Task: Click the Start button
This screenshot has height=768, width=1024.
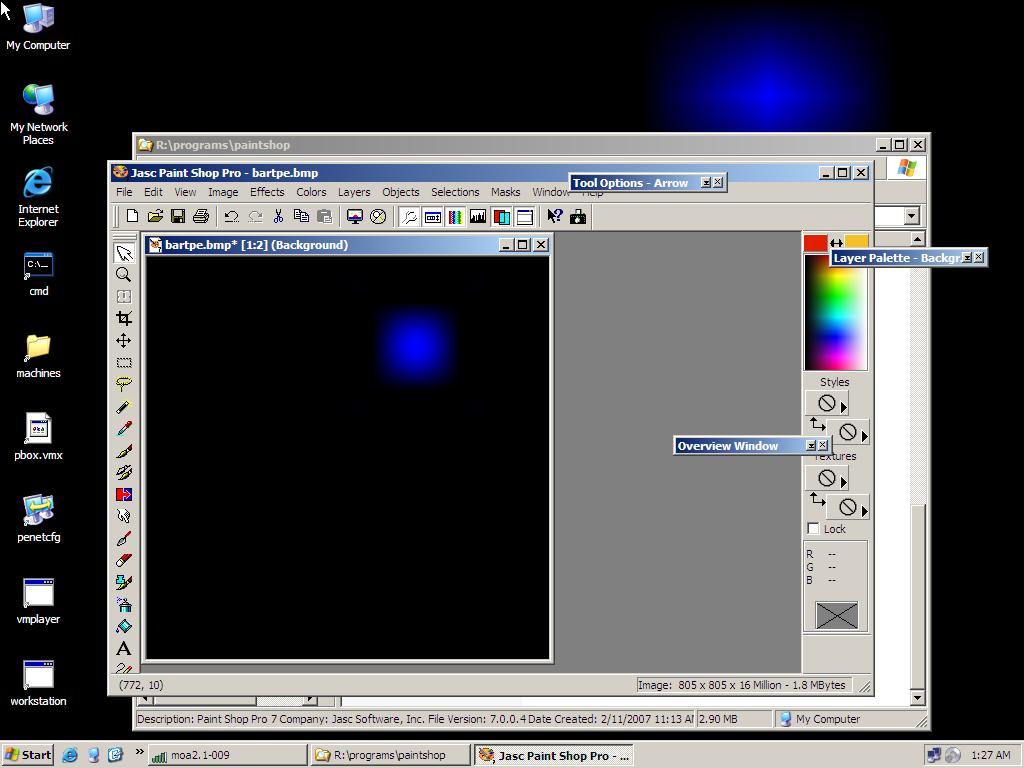Action: (x=28, y=755)
